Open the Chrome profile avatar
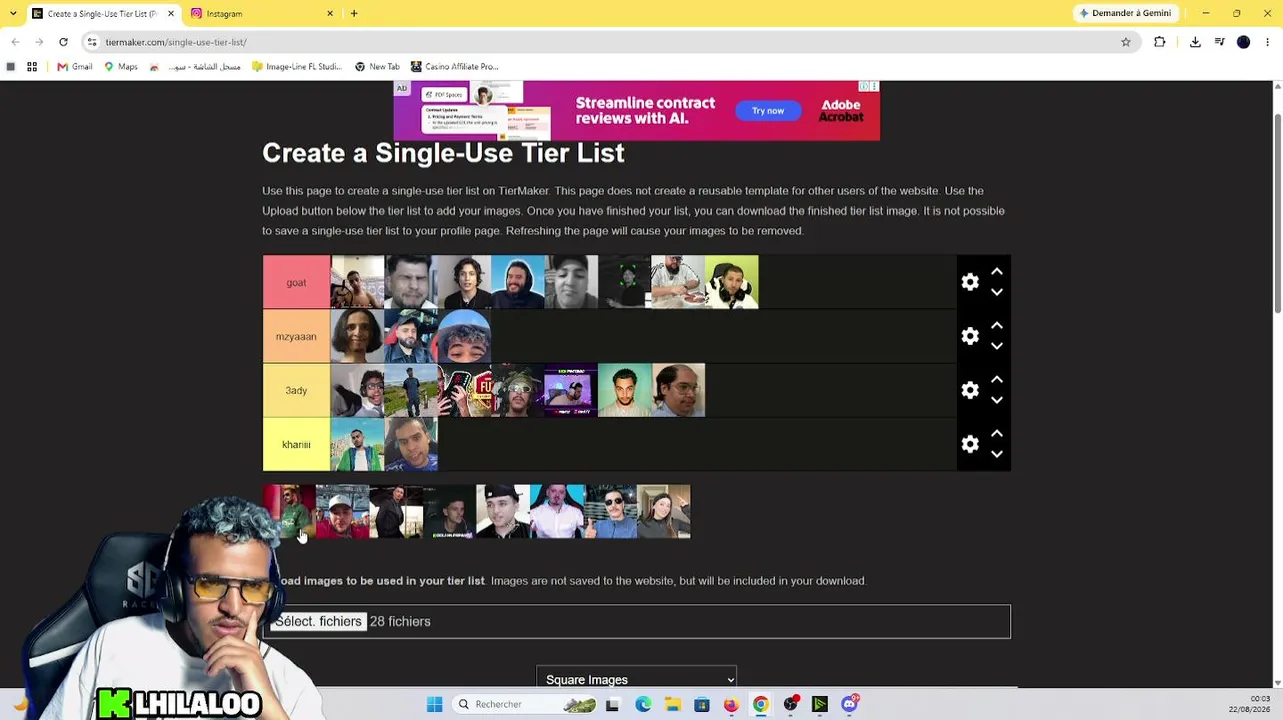 (x=1243, y=42)
